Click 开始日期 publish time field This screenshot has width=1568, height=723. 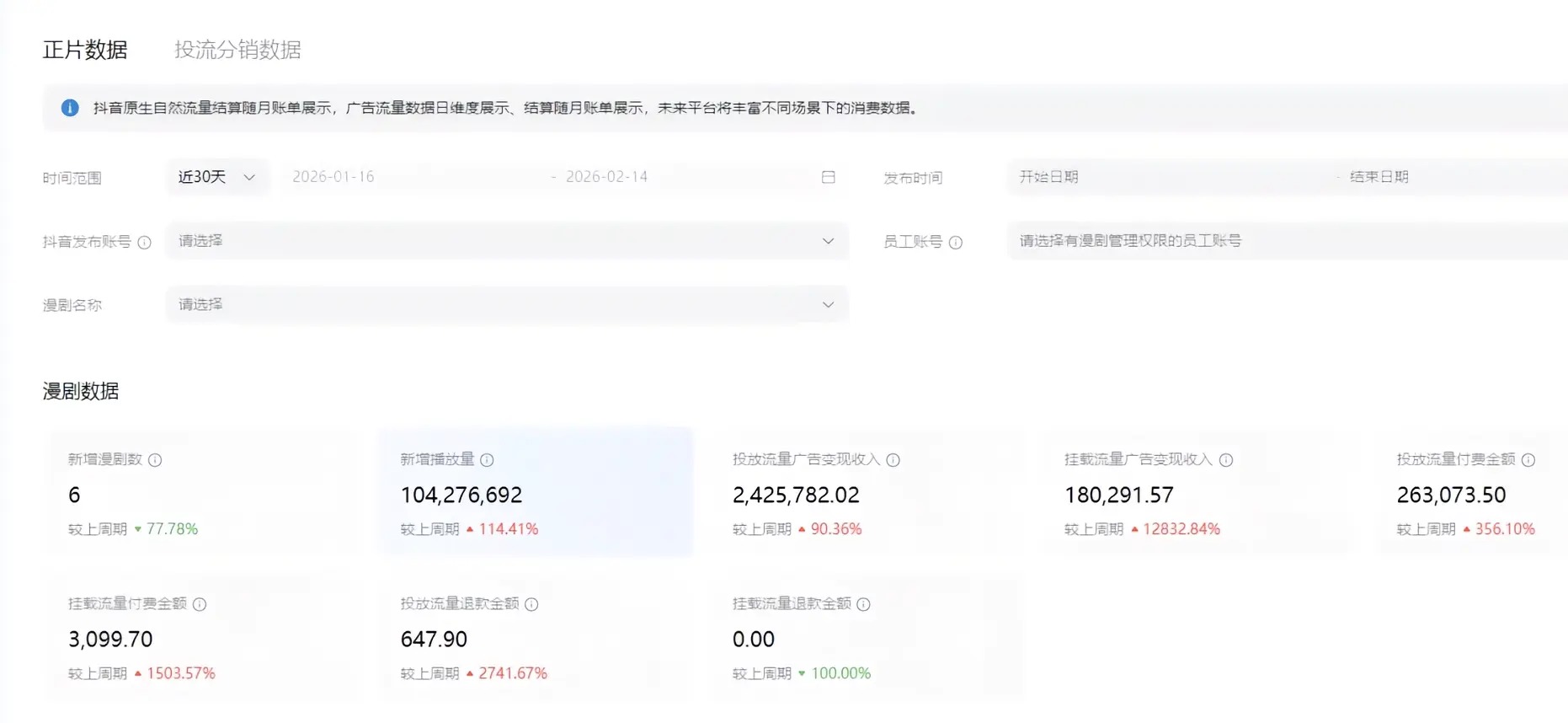pyautogui.click(x=1048, y=177)
